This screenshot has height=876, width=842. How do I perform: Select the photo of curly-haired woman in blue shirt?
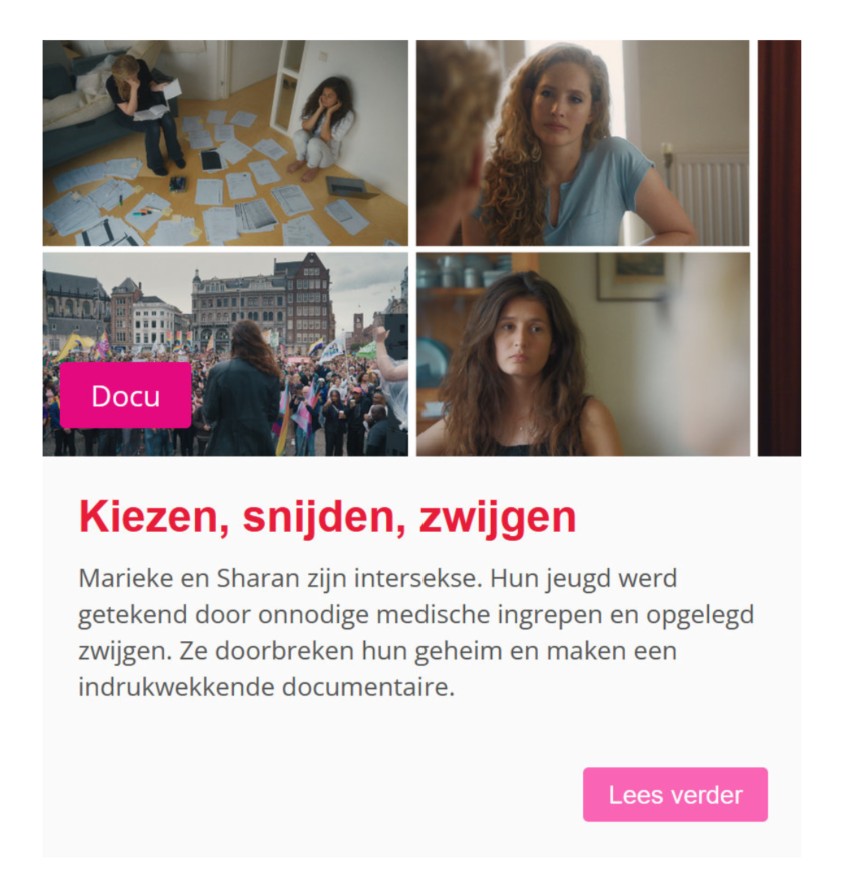(583, 143)
